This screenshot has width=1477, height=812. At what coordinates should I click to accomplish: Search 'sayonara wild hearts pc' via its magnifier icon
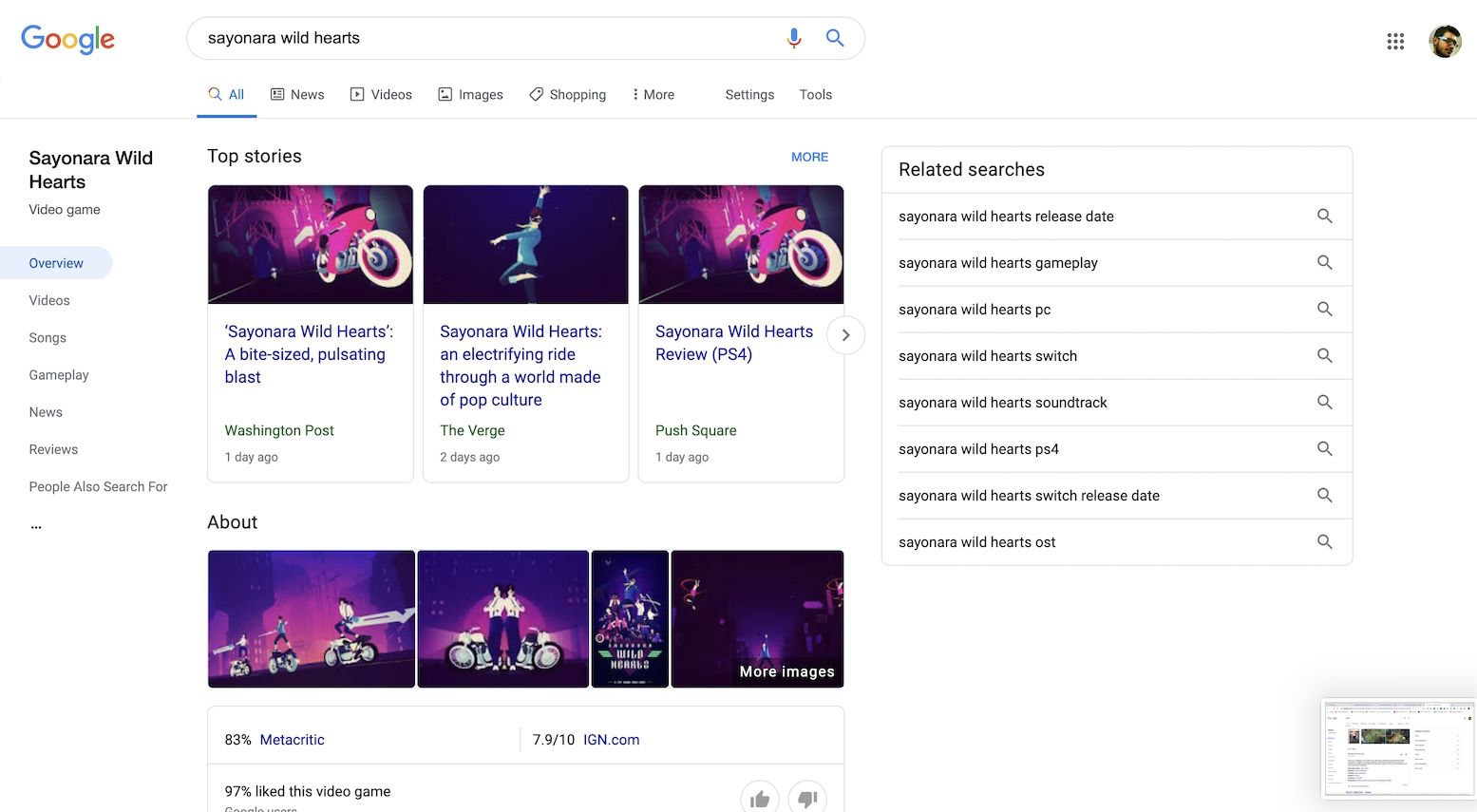1325,309
